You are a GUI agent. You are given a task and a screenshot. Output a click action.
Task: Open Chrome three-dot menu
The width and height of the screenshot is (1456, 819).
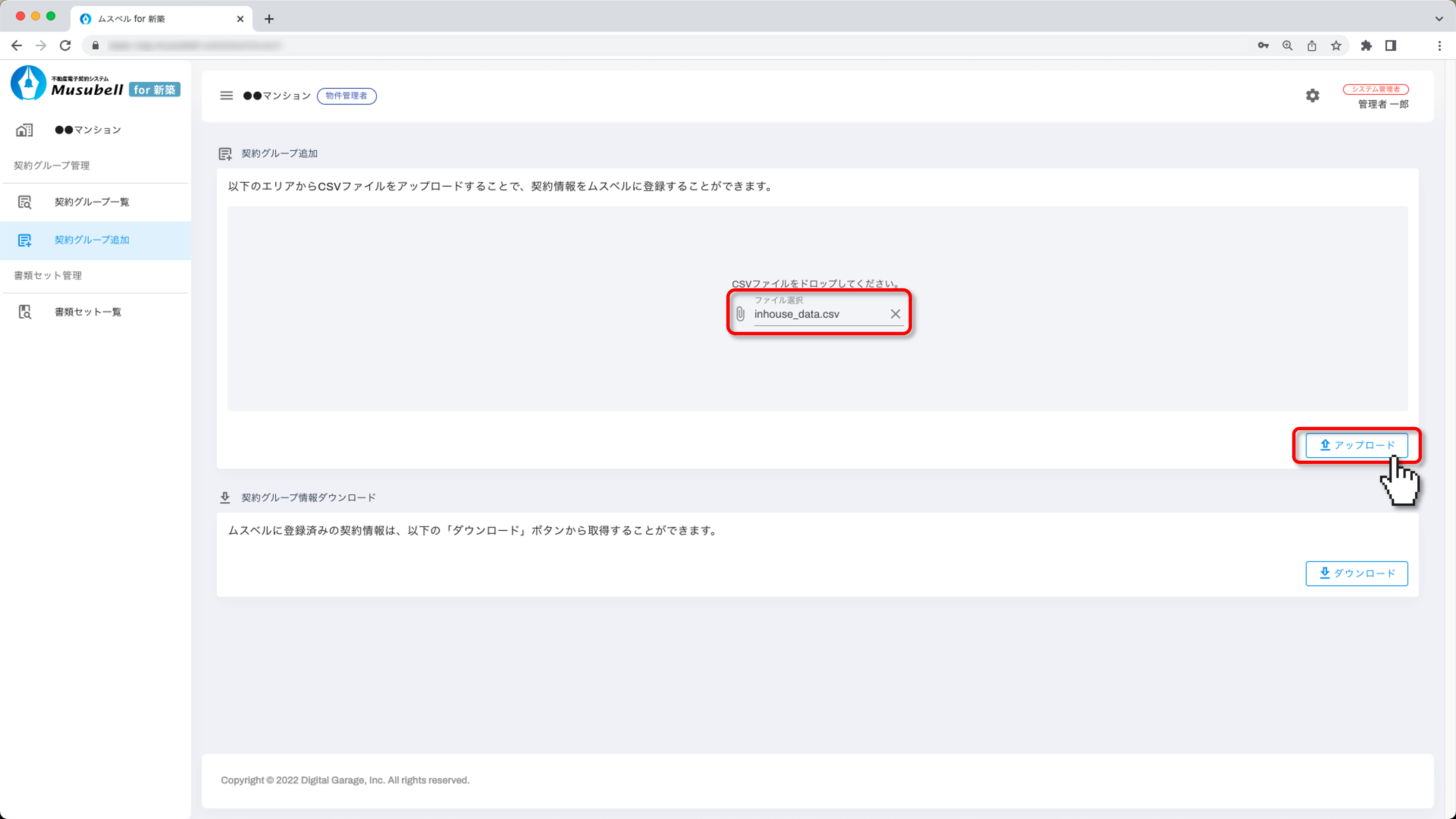(x=1439, y=46)
